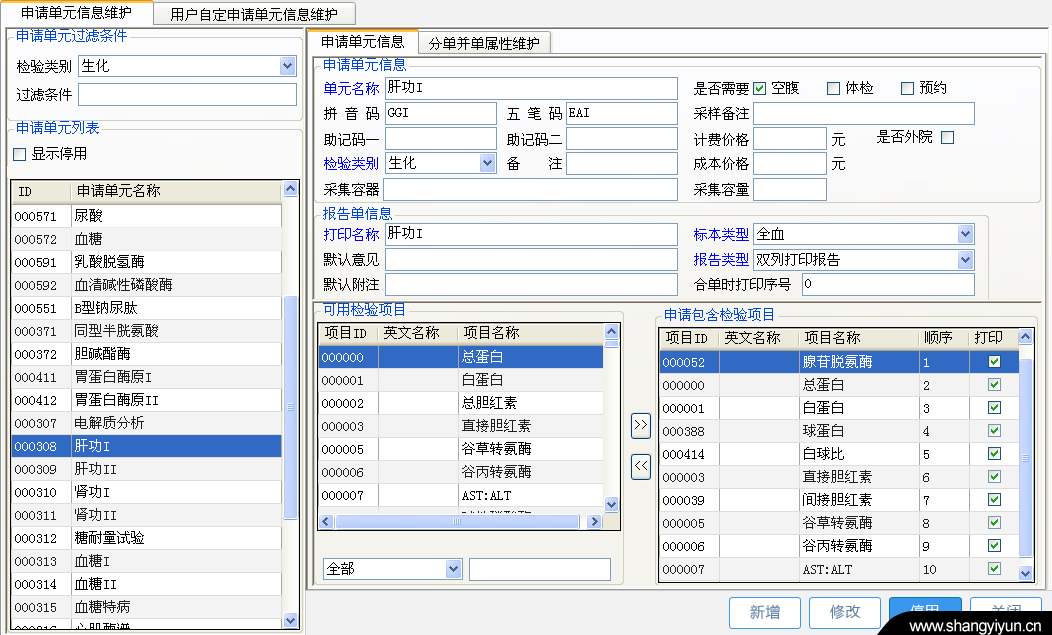The width and height of the screenshot is (1052, 635).
Task: Open the 检验类别 dropdown in unit info
Action: click(x=488, y=163)
